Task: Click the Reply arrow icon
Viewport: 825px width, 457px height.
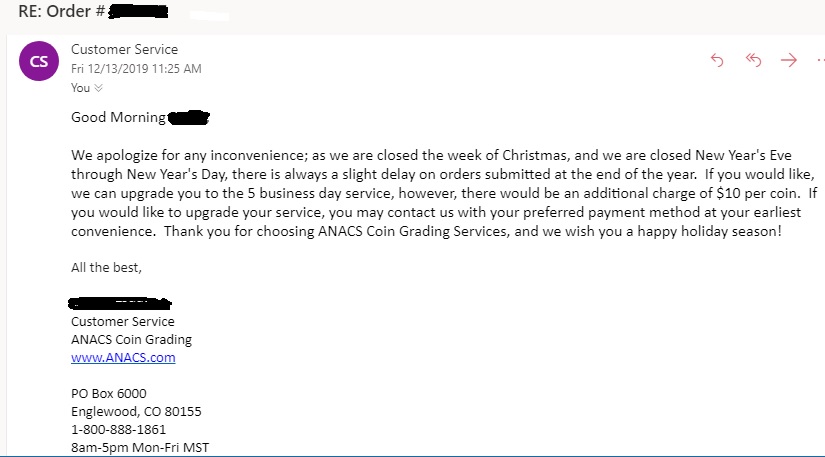Action: tap(716, 60)
